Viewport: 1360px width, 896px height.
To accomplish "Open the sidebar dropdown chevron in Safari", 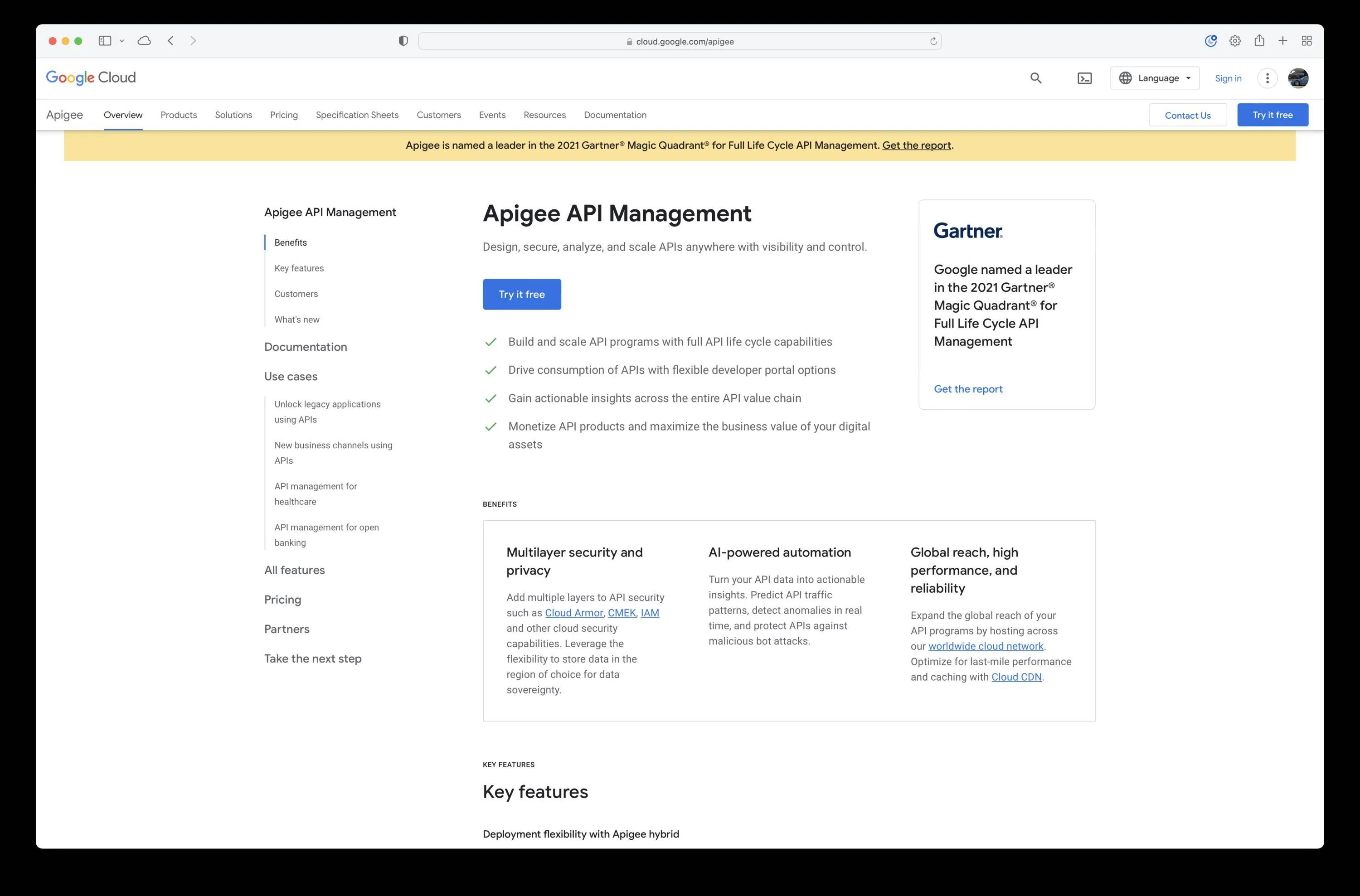I will pos(121,41).
